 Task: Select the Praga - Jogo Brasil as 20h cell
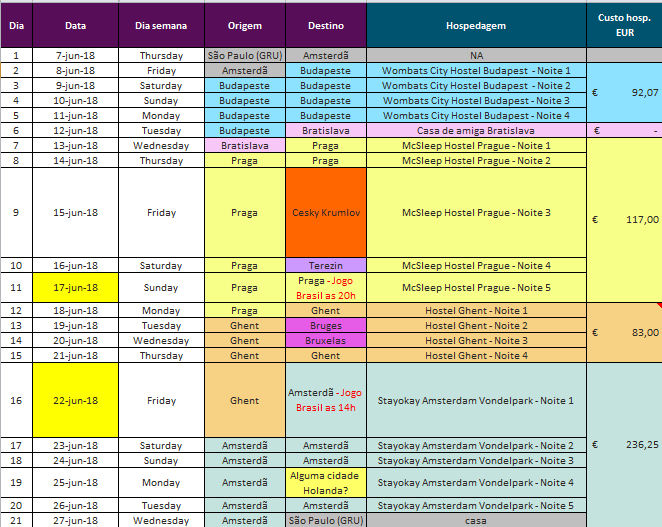(x=325, y=288)
